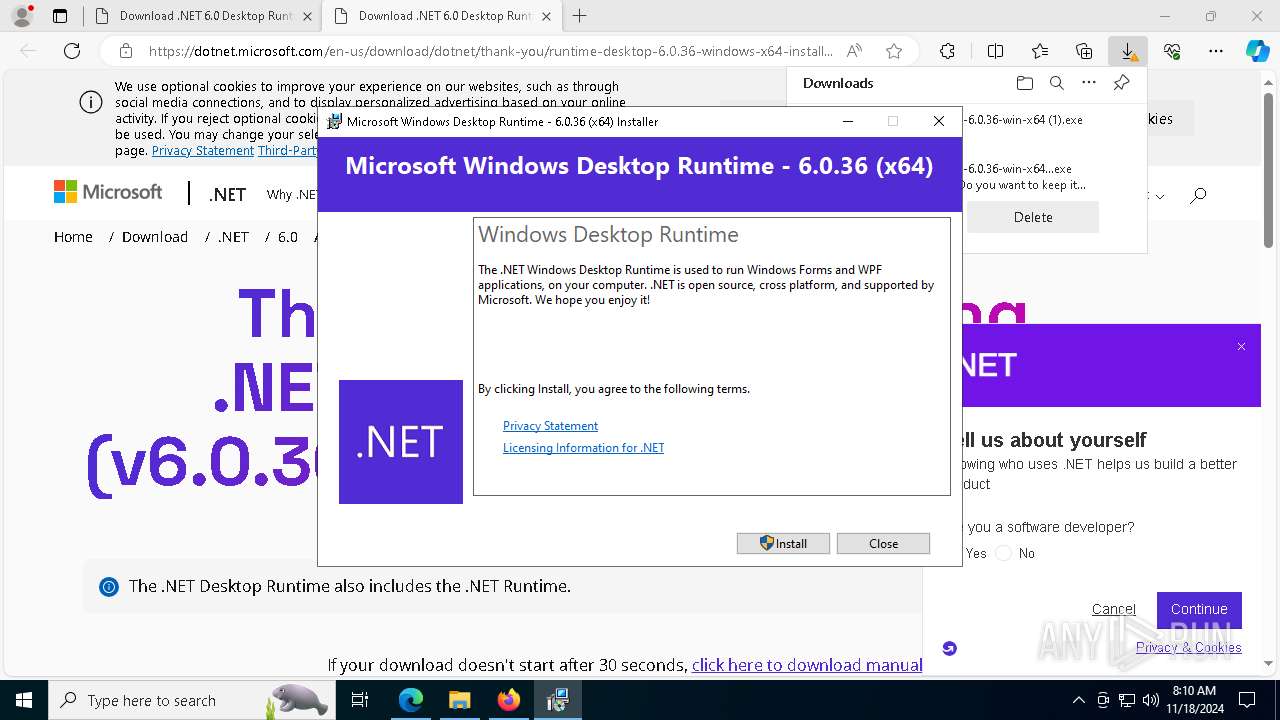The width and height of the screenshot is (1280, 720).
Task: Open Browser essentials icon
Action: click(1172, 51)
